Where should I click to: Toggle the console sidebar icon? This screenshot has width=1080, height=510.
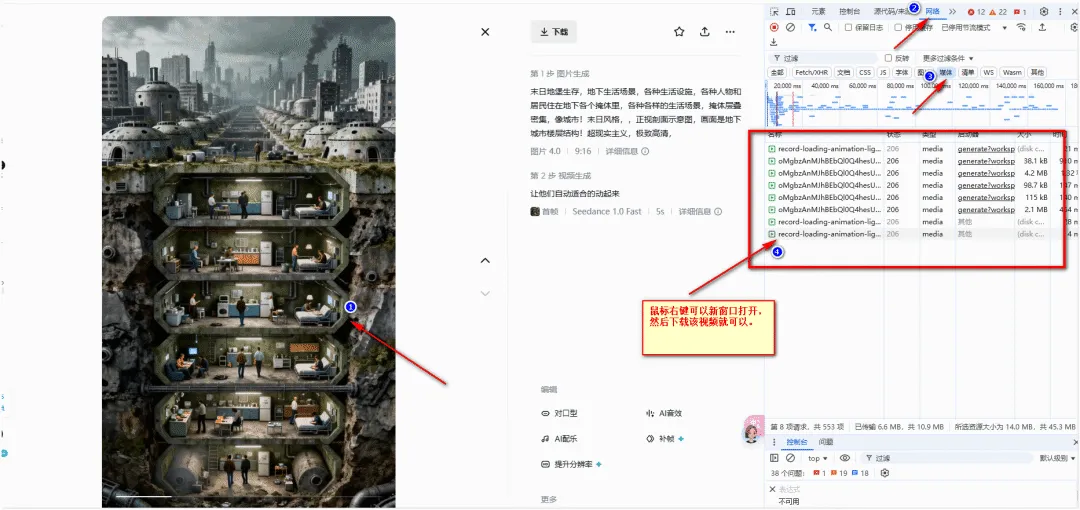click(x=774, y=458)
